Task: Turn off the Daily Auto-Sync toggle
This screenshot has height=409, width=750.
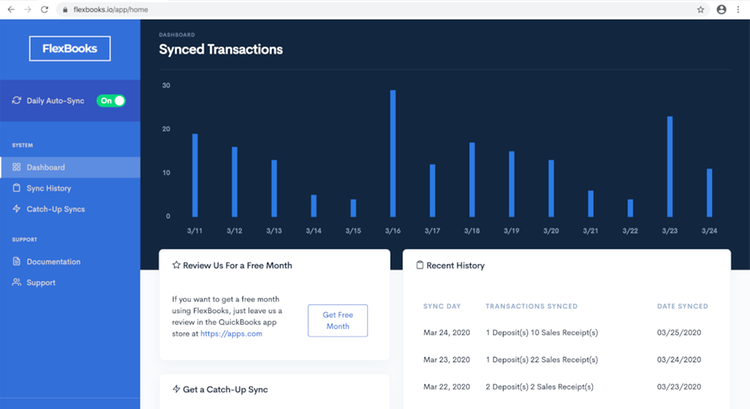Action: (111, 101)
